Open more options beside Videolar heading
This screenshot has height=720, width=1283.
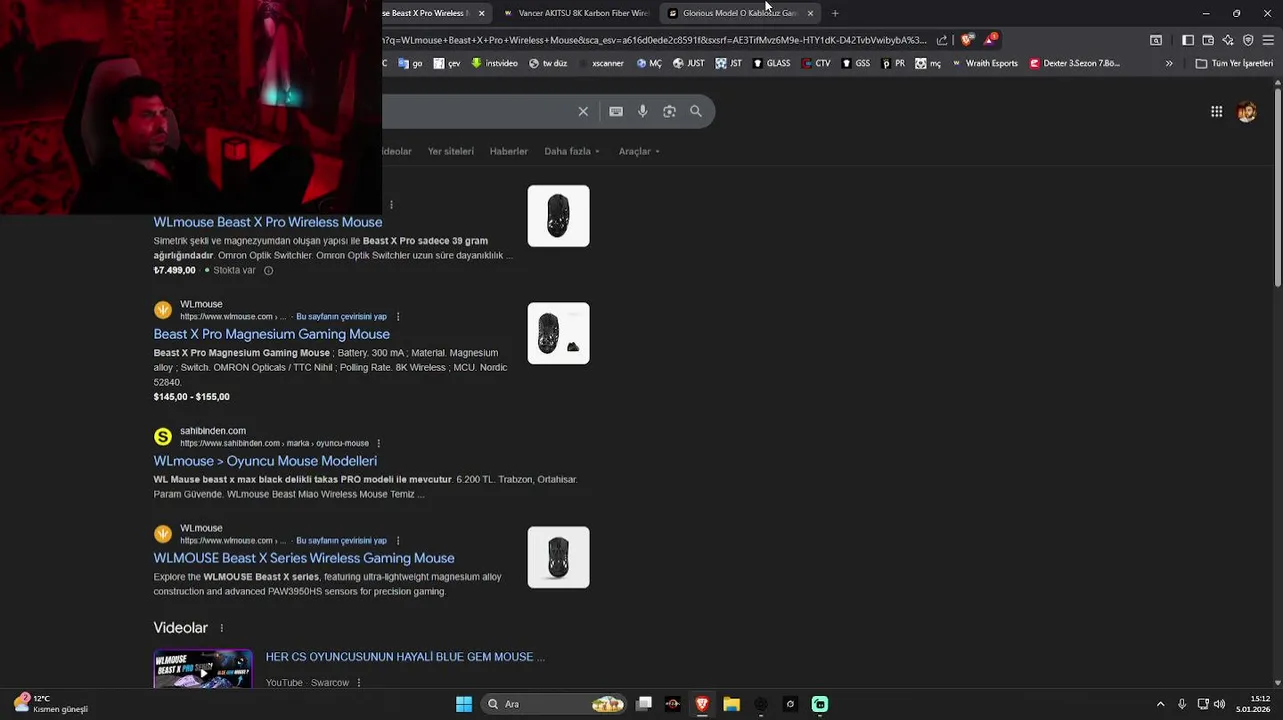(222, 628)
